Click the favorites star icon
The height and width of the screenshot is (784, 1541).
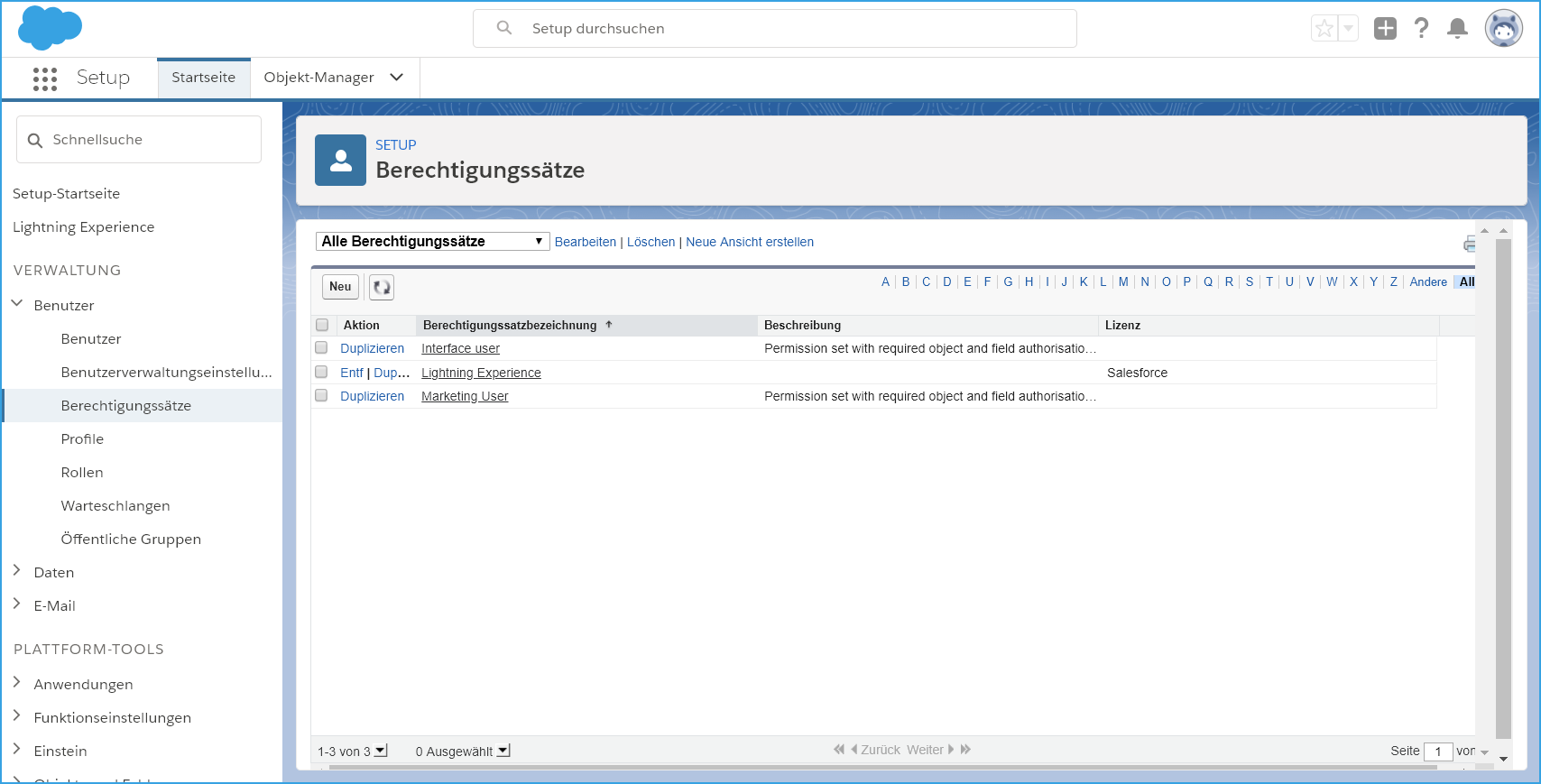tap(1324, 29)
